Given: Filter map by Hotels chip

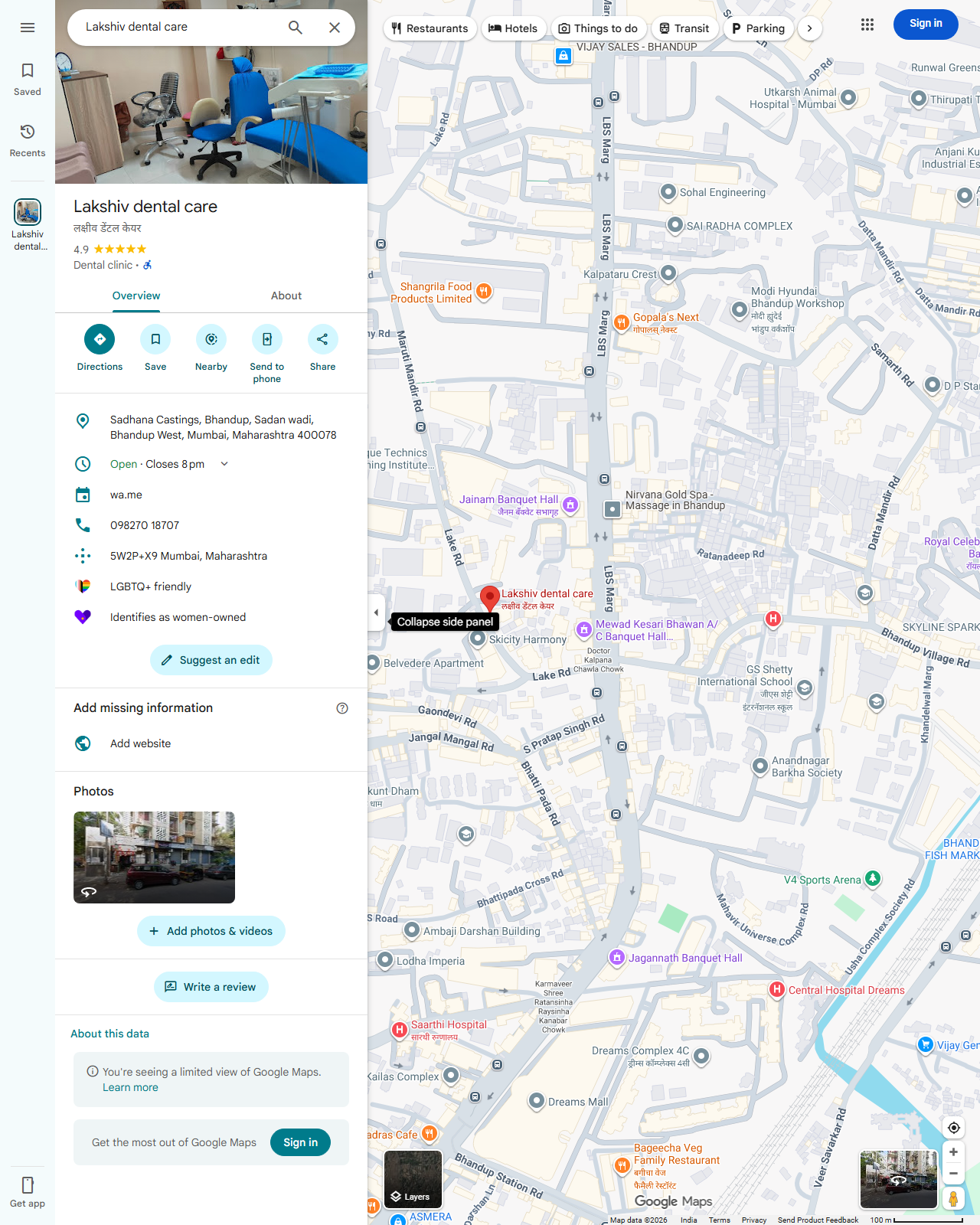Looking at the screenshot, I should [513, 28].
